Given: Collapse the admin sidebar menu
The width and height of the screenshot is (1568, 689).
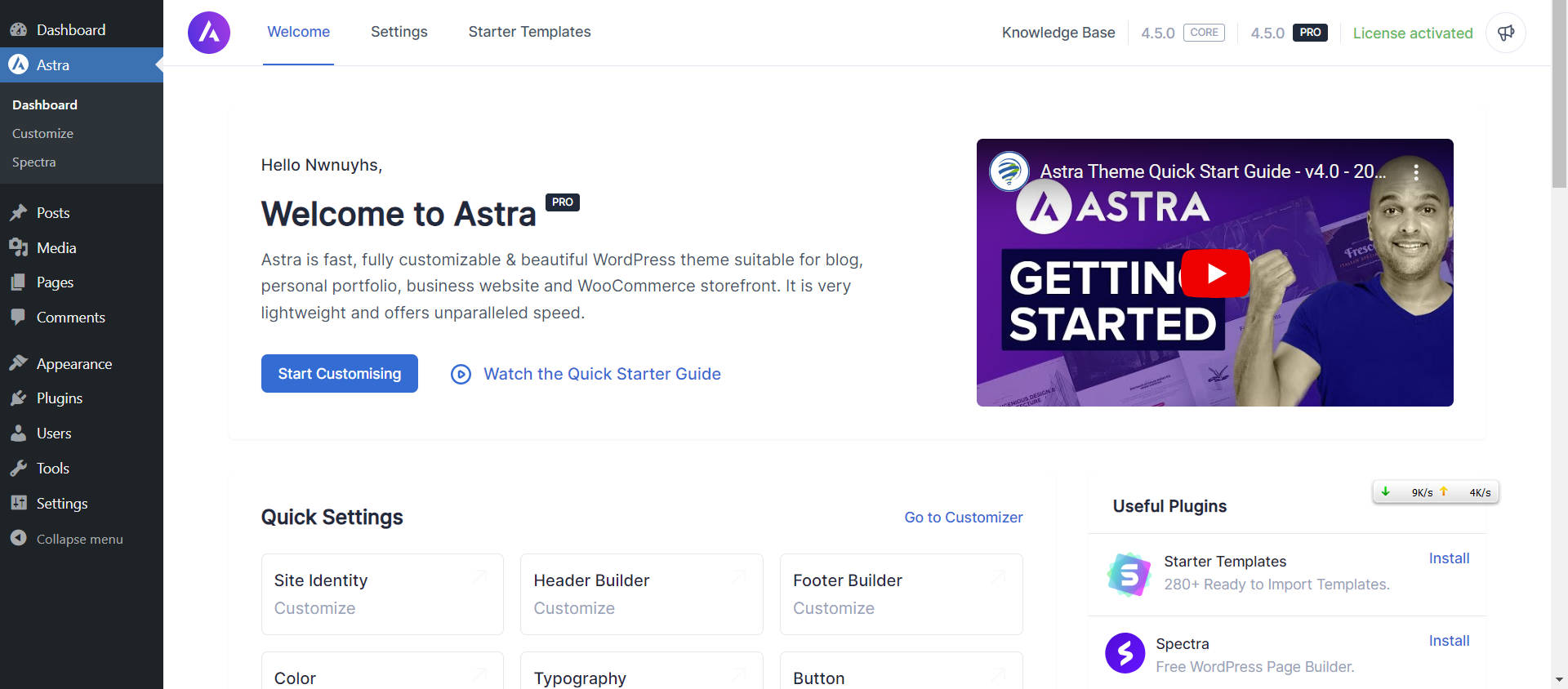Looking at the screenshot, I should click(x=79, y=539).
